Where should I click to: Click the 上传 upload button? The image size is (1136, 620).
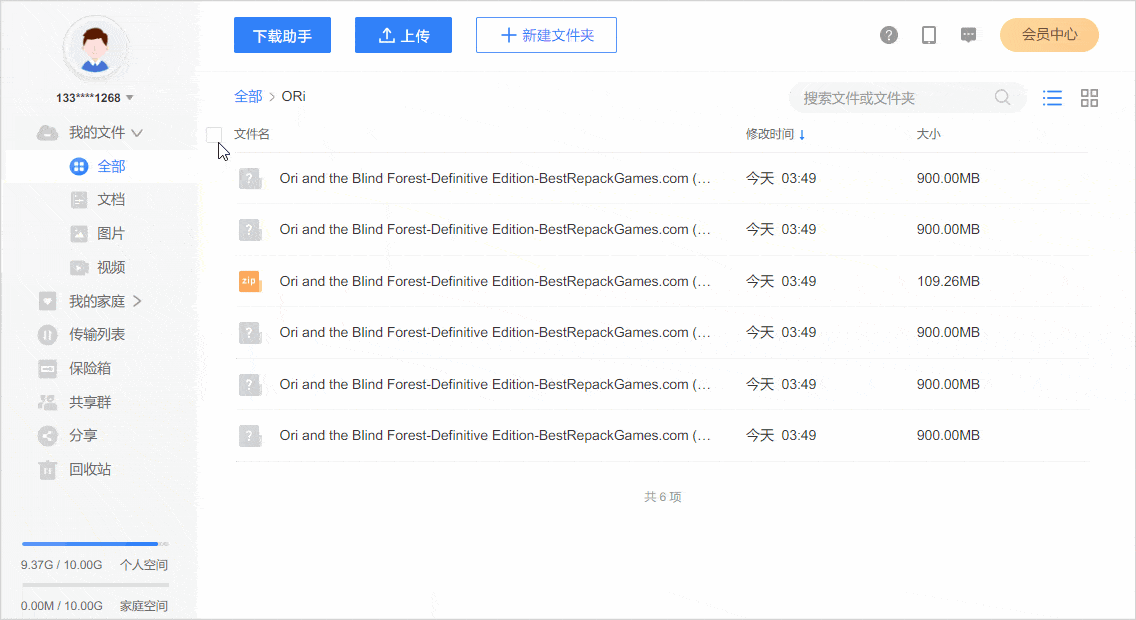(403, 35)
